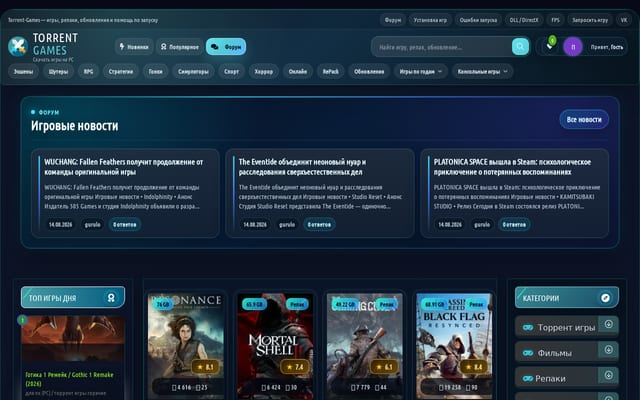Open the Gothic 1 Remake top game link

69,379
